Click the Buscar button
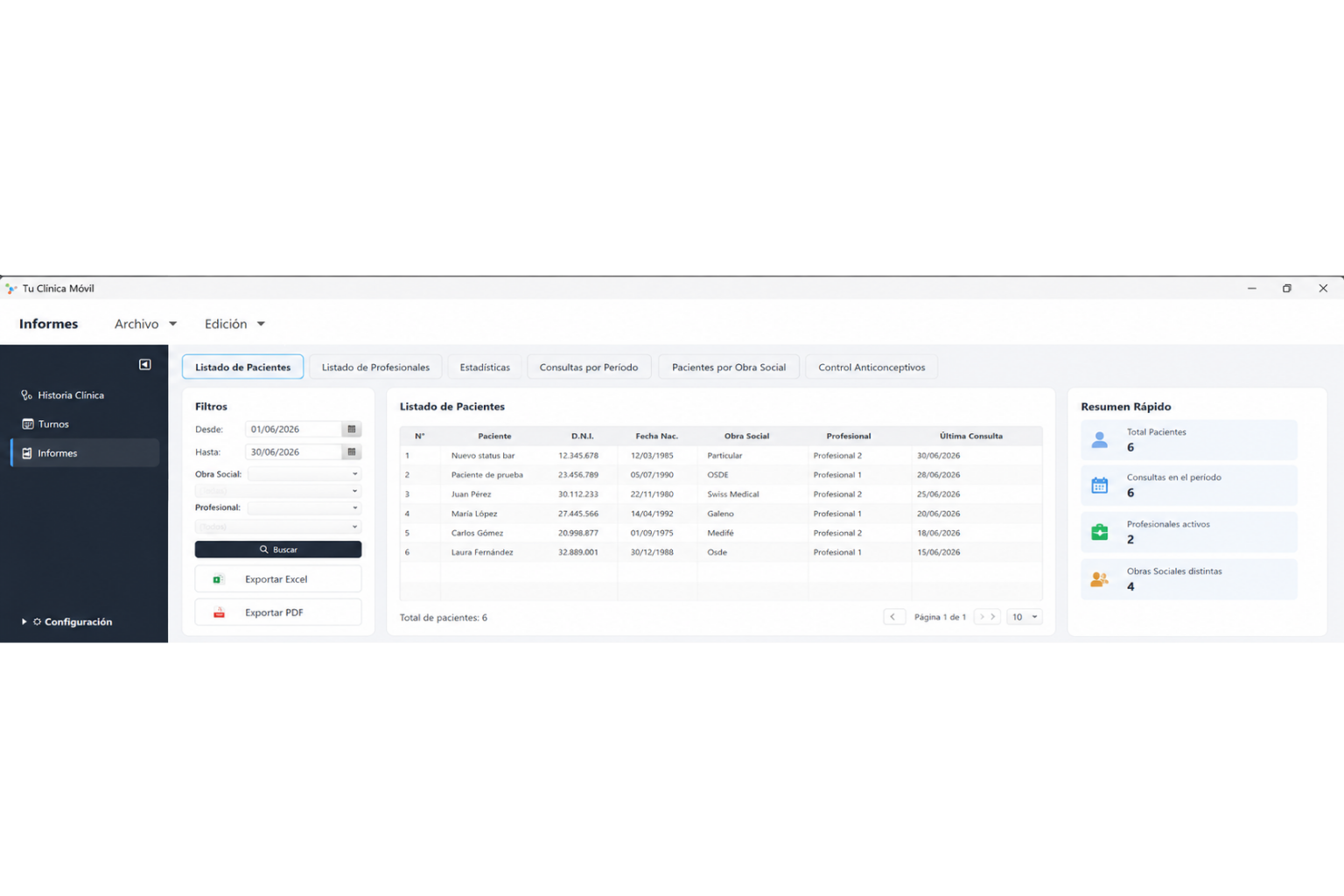 (278, 549)
